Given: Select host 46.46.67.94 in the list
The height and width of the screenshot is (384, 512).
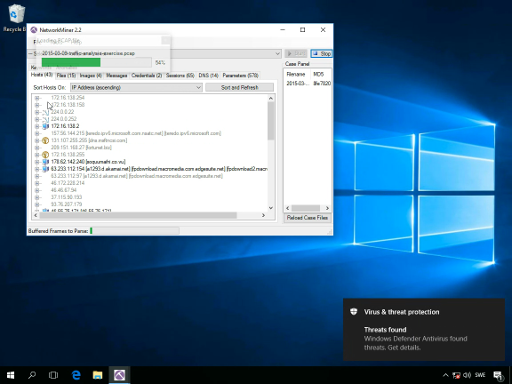Looking at the screenshot, I should (63, 190).
